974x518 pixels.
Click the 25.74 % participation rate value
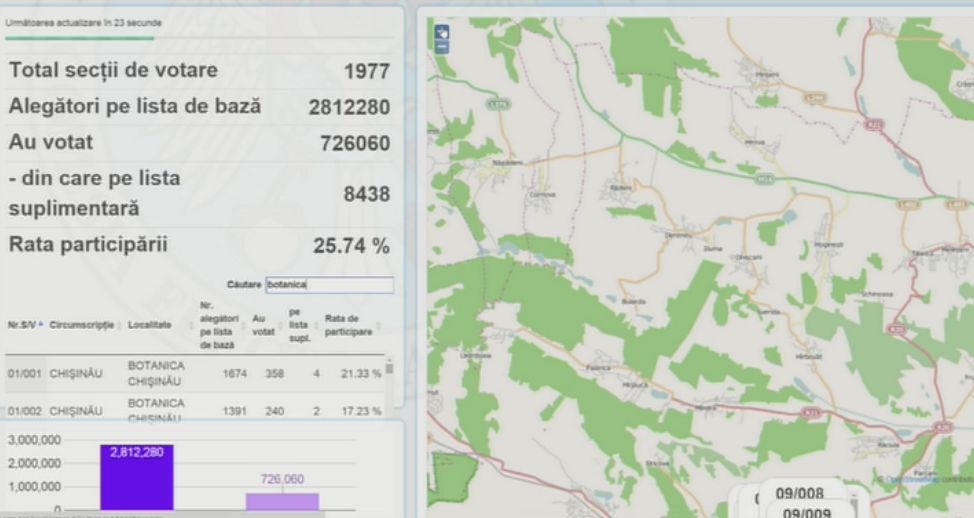[x=351, y=245]
